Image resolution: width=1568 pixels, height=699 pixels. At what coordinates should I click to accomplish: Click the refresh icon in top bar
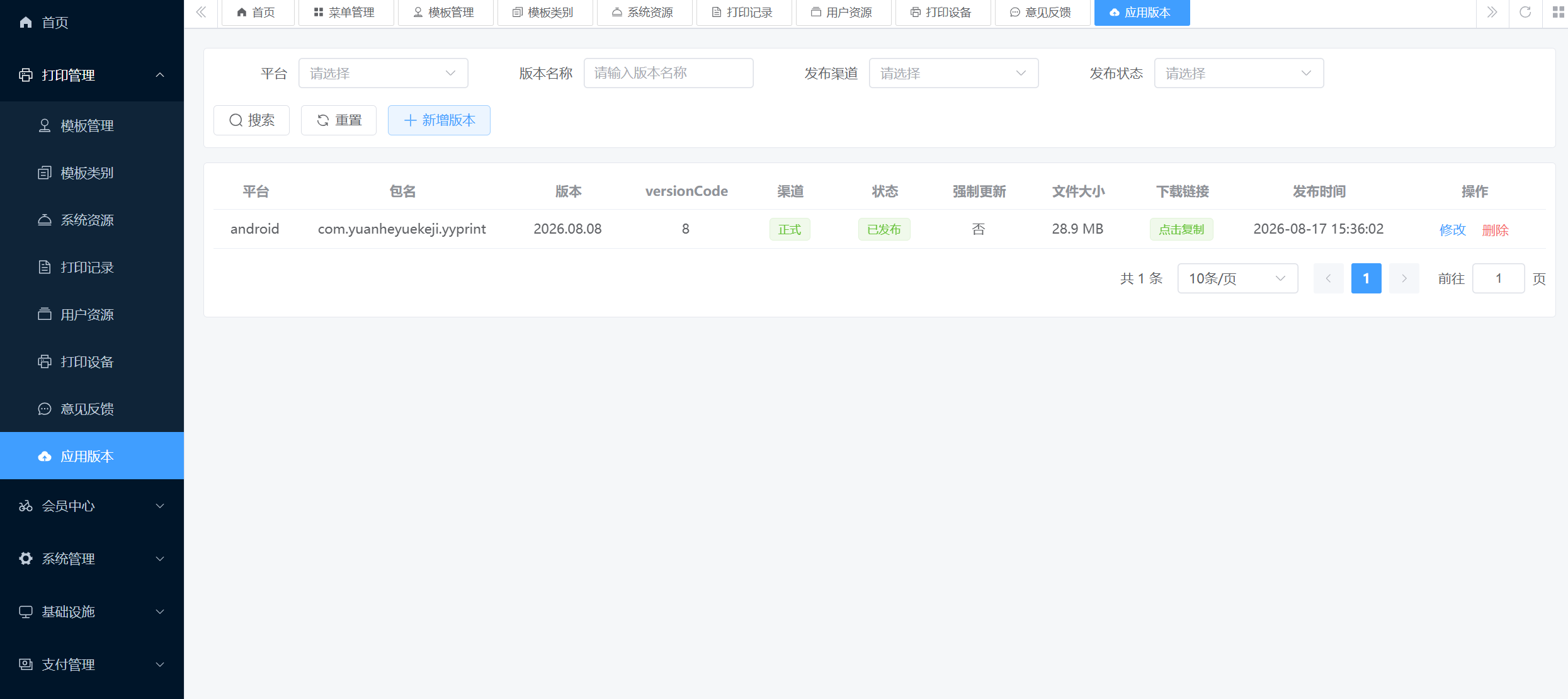click(x=1525, y=12)
